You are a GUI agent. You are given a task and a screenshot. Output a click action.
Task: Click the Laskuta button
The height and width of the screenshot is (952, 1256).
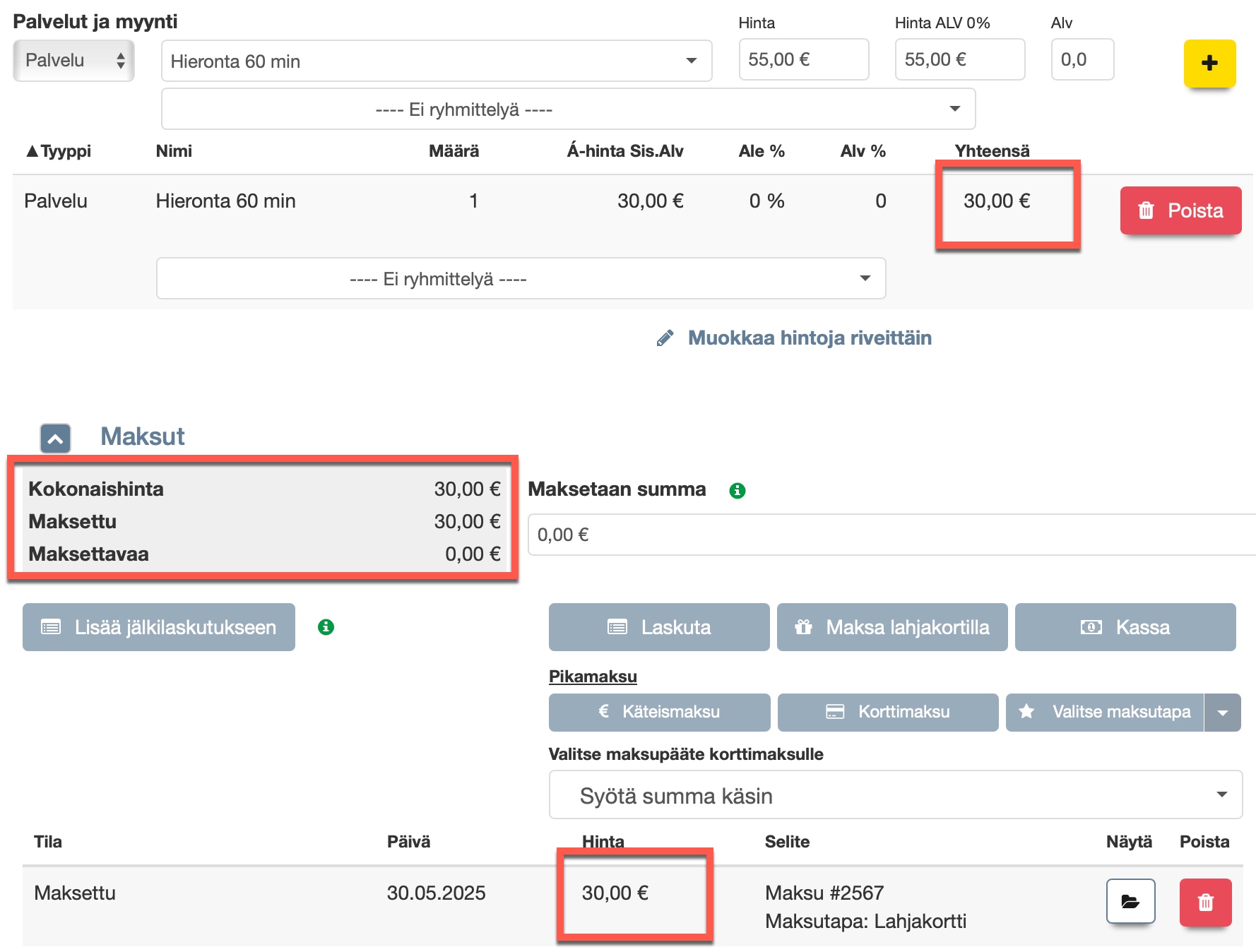pos(658,627)
